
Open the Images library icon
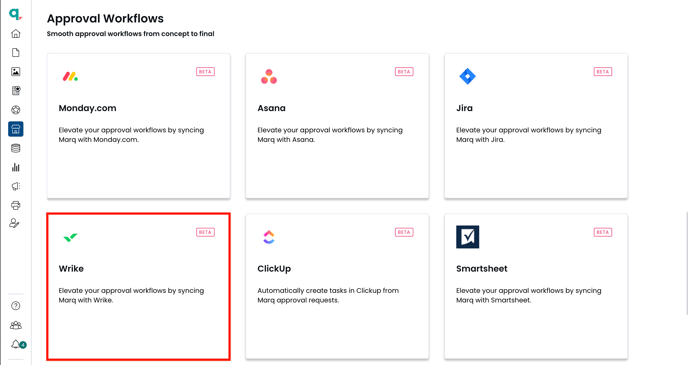pos(16,72)
